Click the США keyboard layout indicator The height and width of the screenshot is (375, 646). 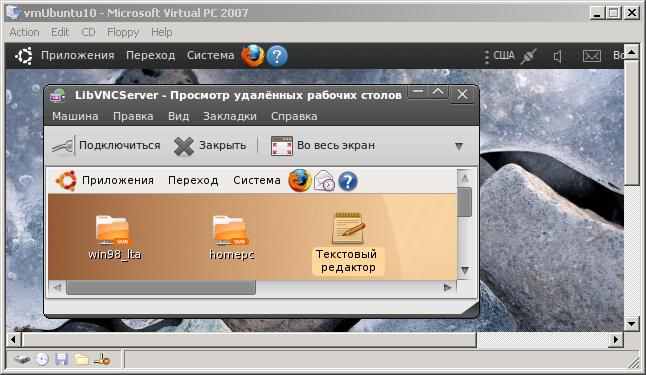pos(503,55)
